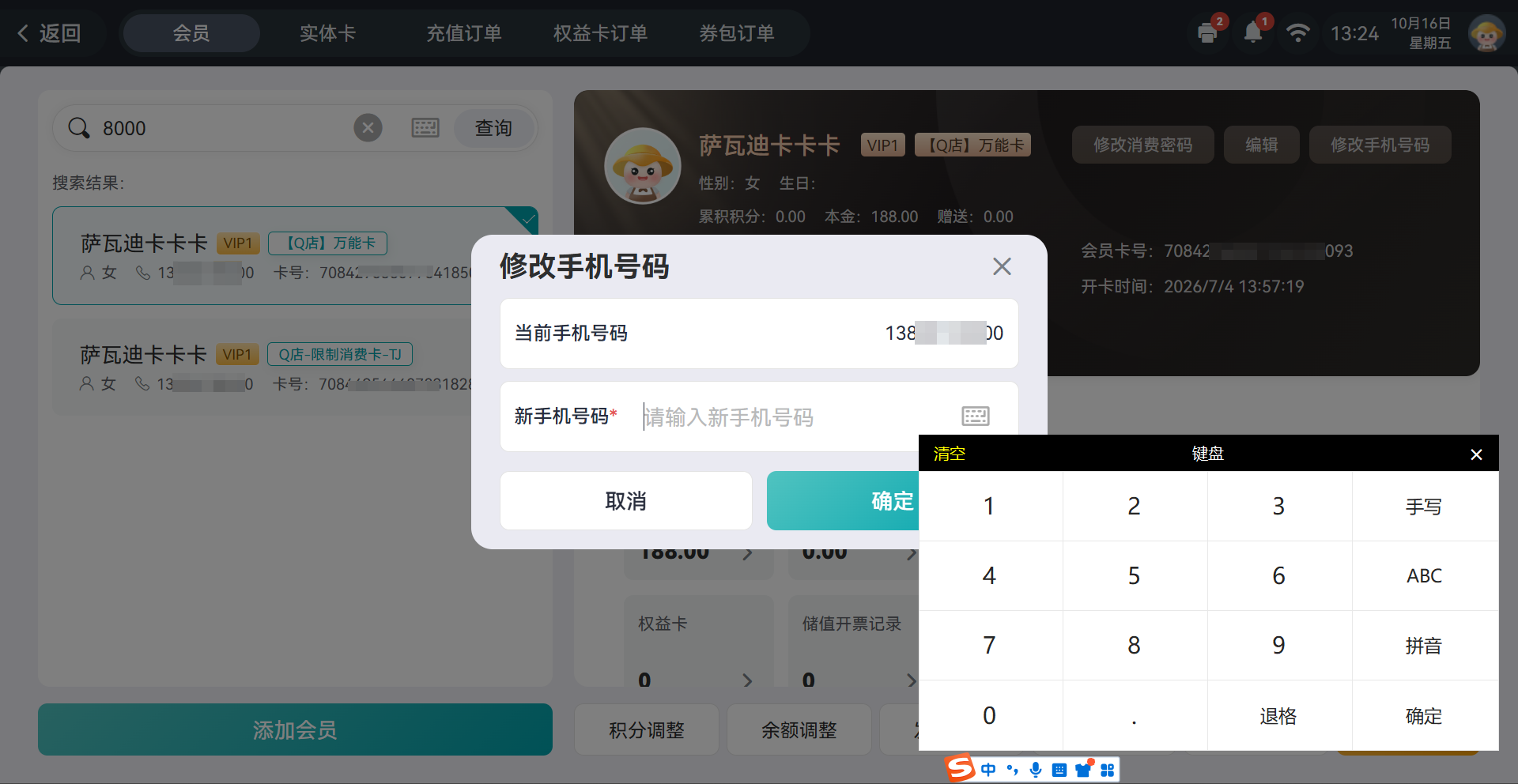Tap keypad digit 9
This screenshot has width=1518, height=784.
[1279, 645]
